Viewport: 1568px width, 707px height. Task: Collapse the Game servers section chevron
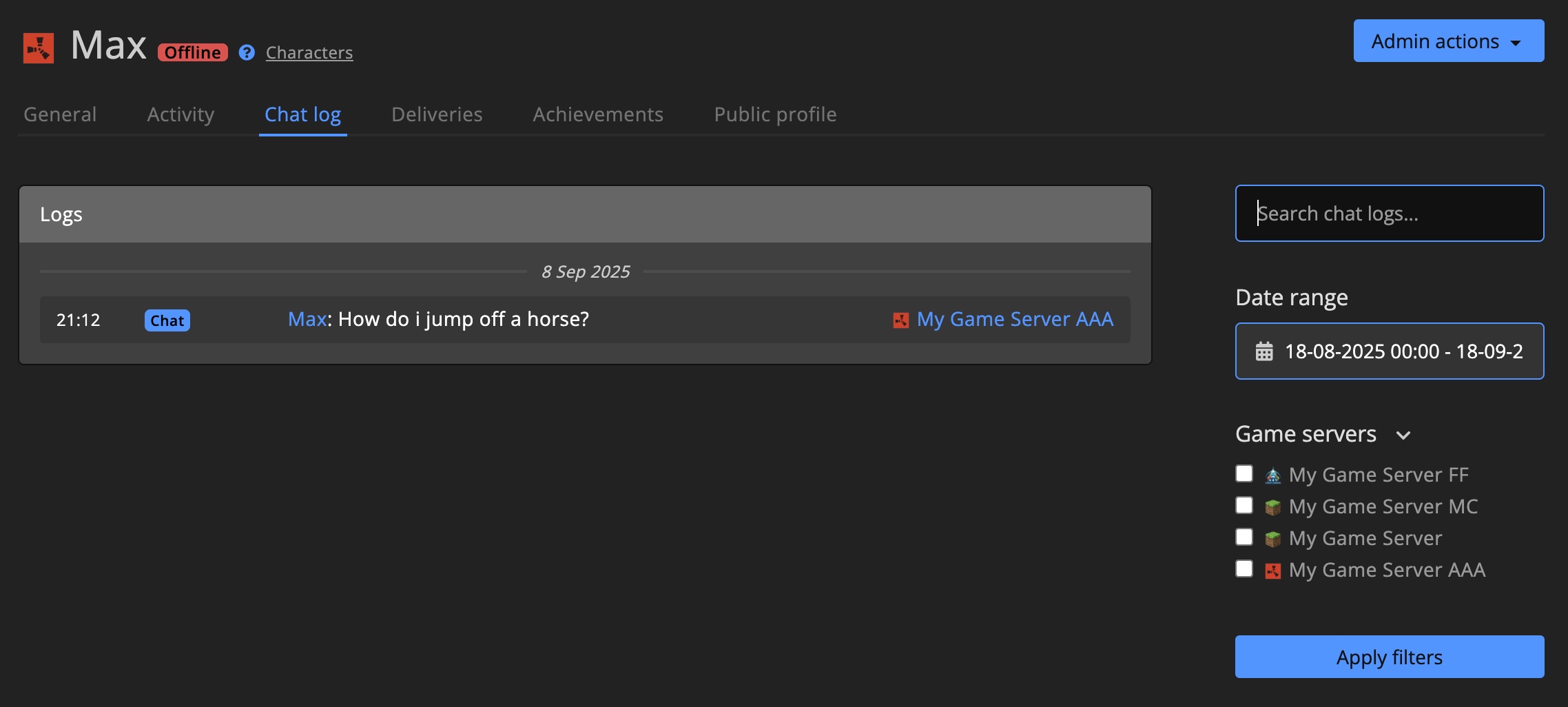(1403, 435)
